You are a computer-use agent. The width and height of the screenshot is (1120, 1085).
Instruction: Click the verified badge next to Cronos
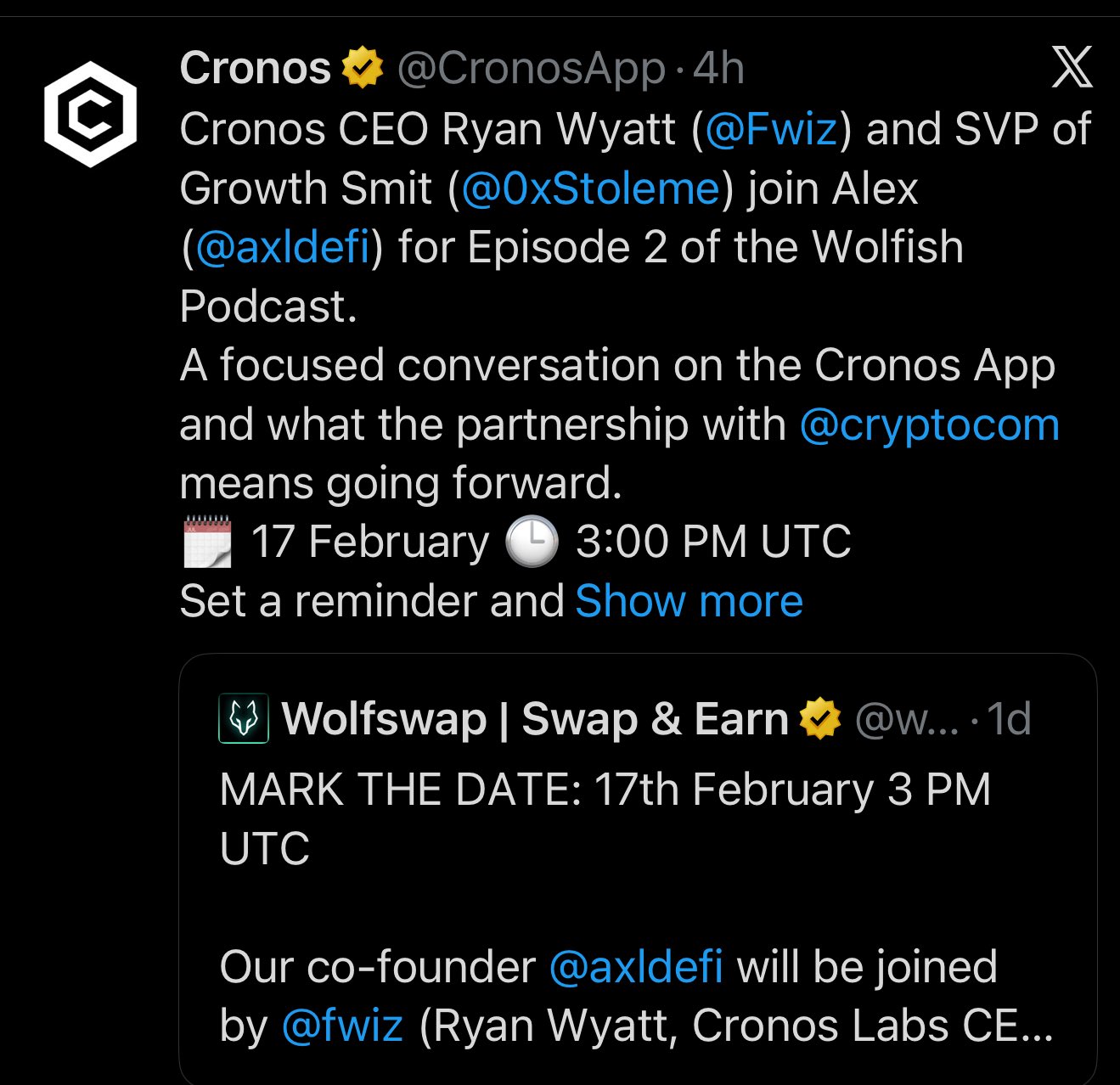tap(363, 69)
